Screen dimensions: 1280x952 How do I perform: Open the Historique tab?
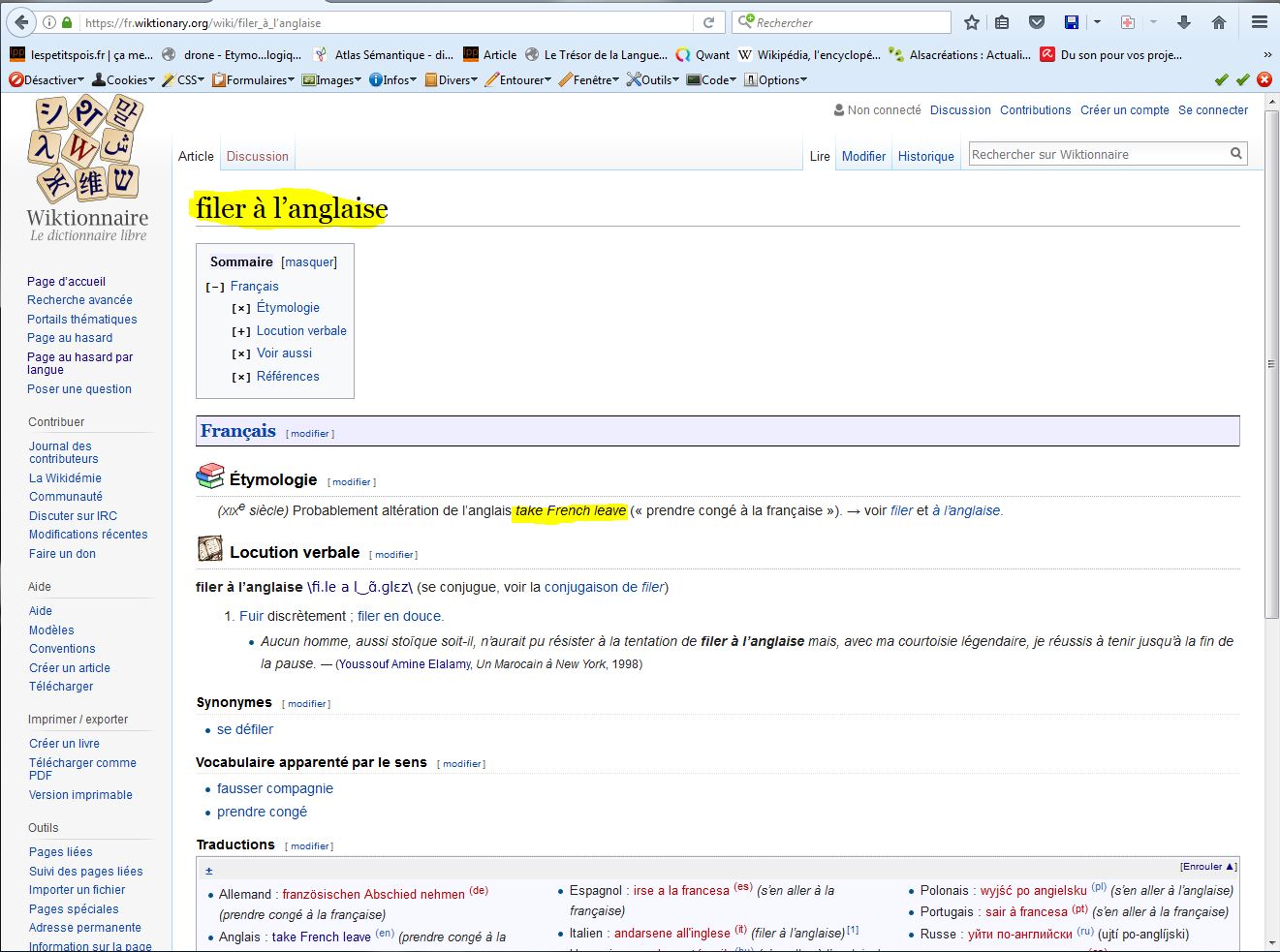pyautogui.click(x=925, y=156)
